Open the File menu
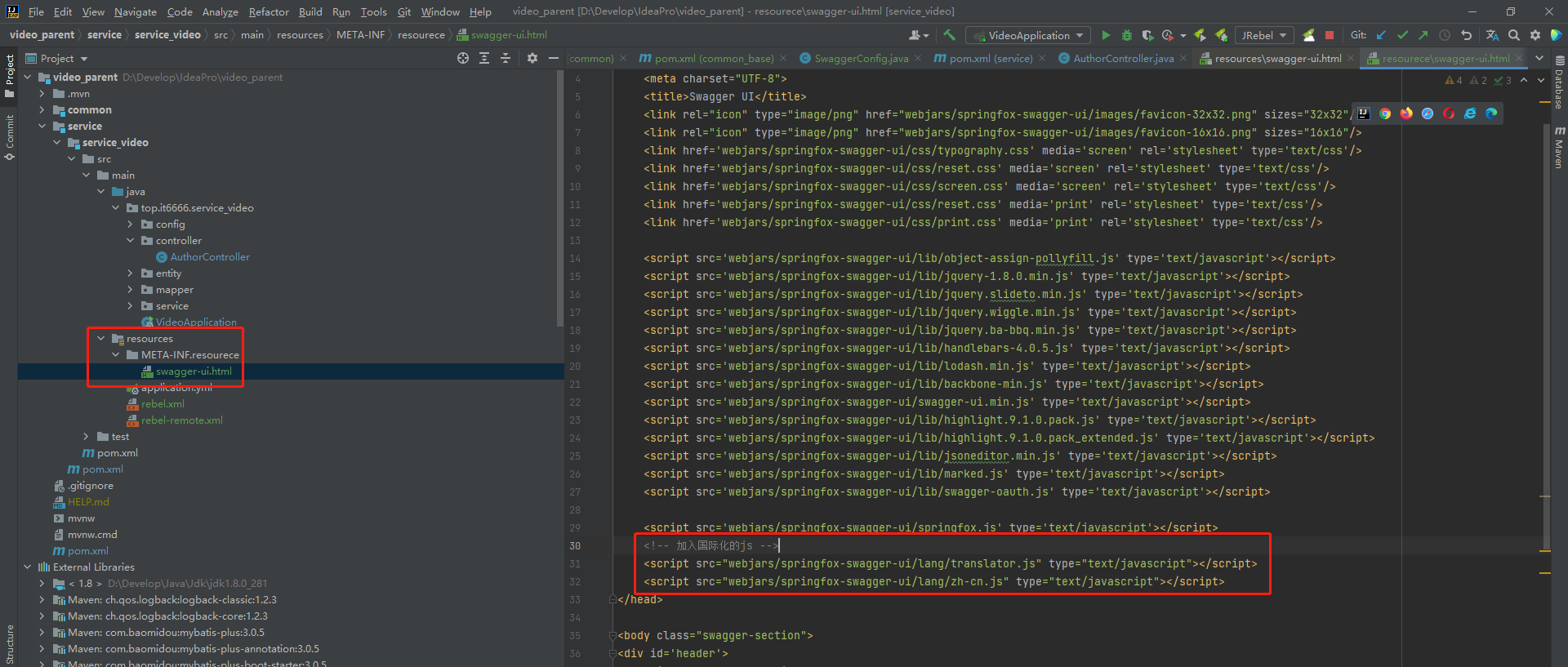Image resolution: width=1568 pixels, height=667 pixels. click(36, 11)
